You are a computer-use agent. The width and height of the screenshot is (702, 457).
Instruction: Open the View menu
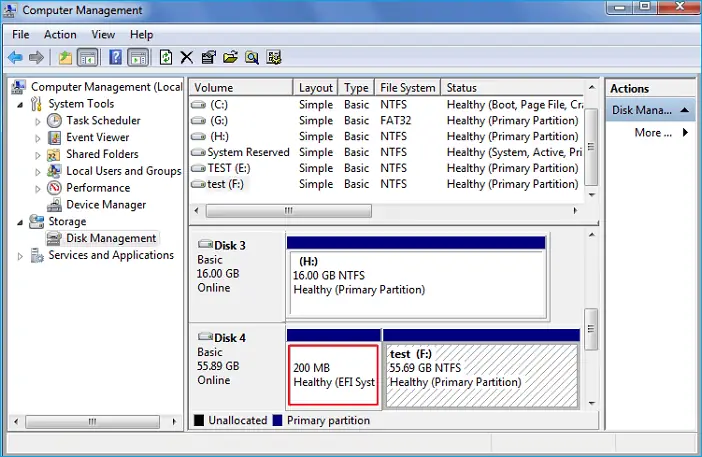[103, 34]
